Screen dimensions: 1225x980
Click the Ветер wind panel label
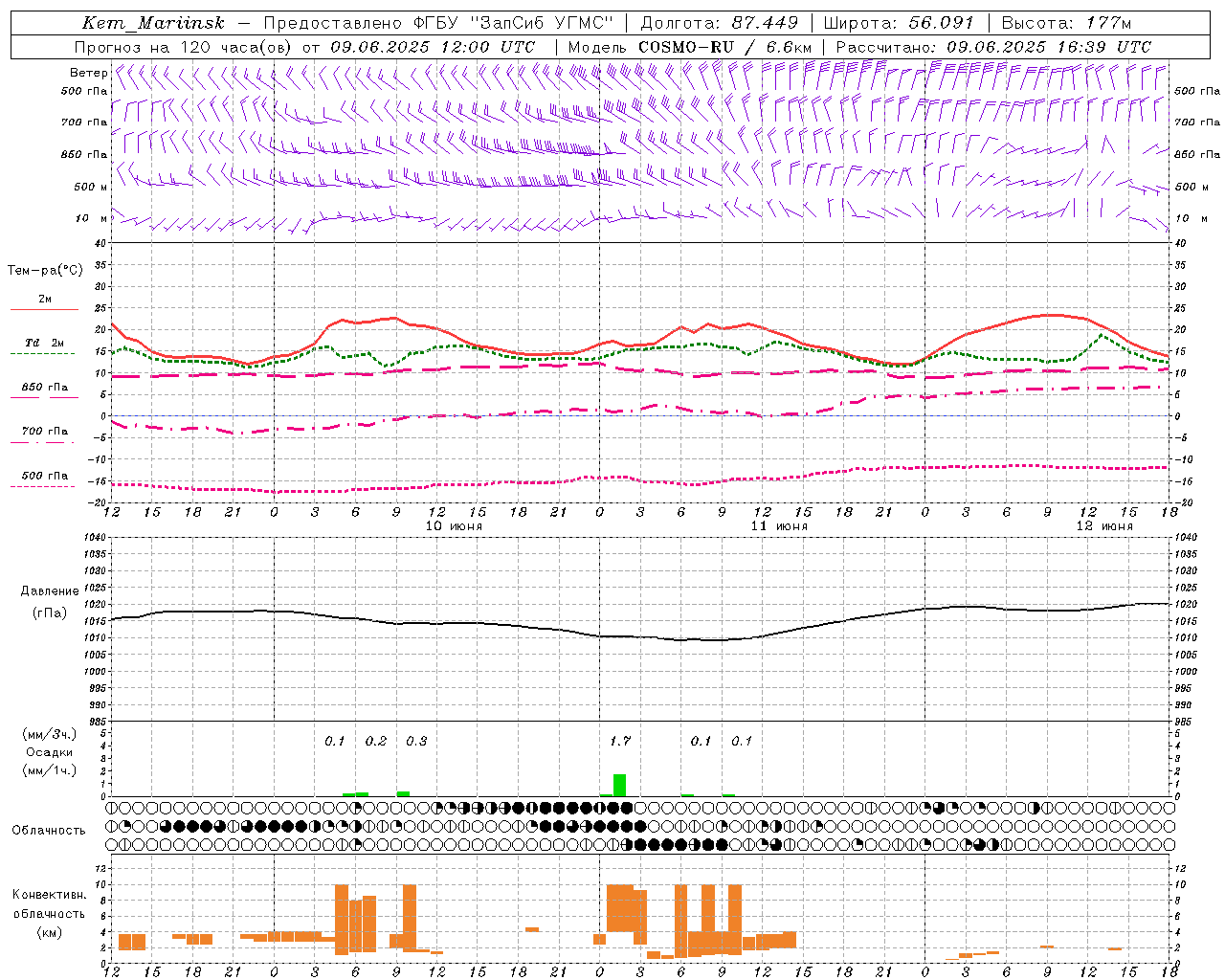pyautogui.click(x=89, y=73)
